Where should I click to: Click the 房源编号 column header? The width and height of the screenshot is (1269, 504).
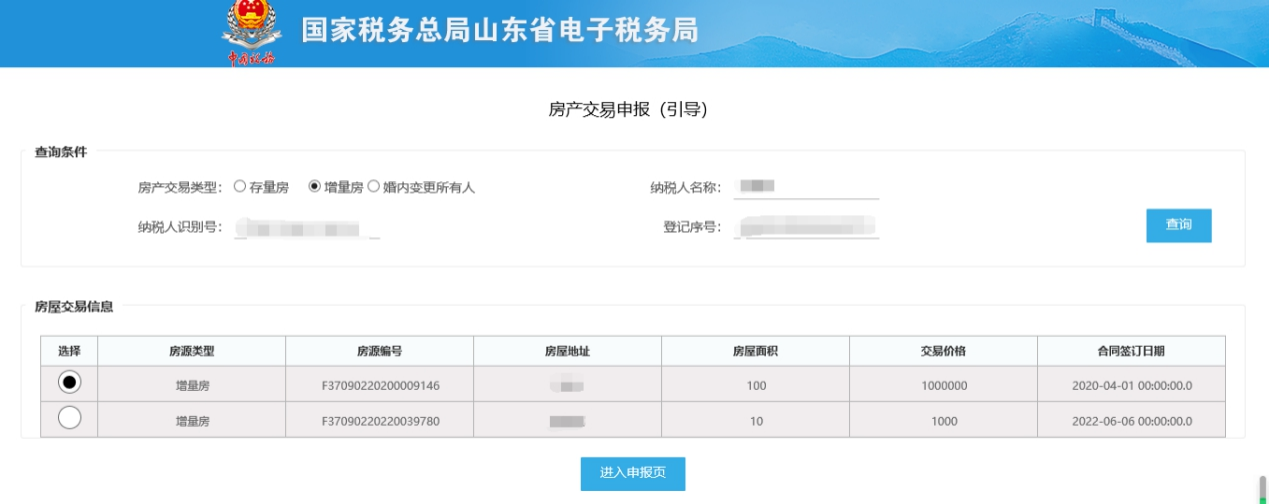pyautogui.click(x=379, y=351)
